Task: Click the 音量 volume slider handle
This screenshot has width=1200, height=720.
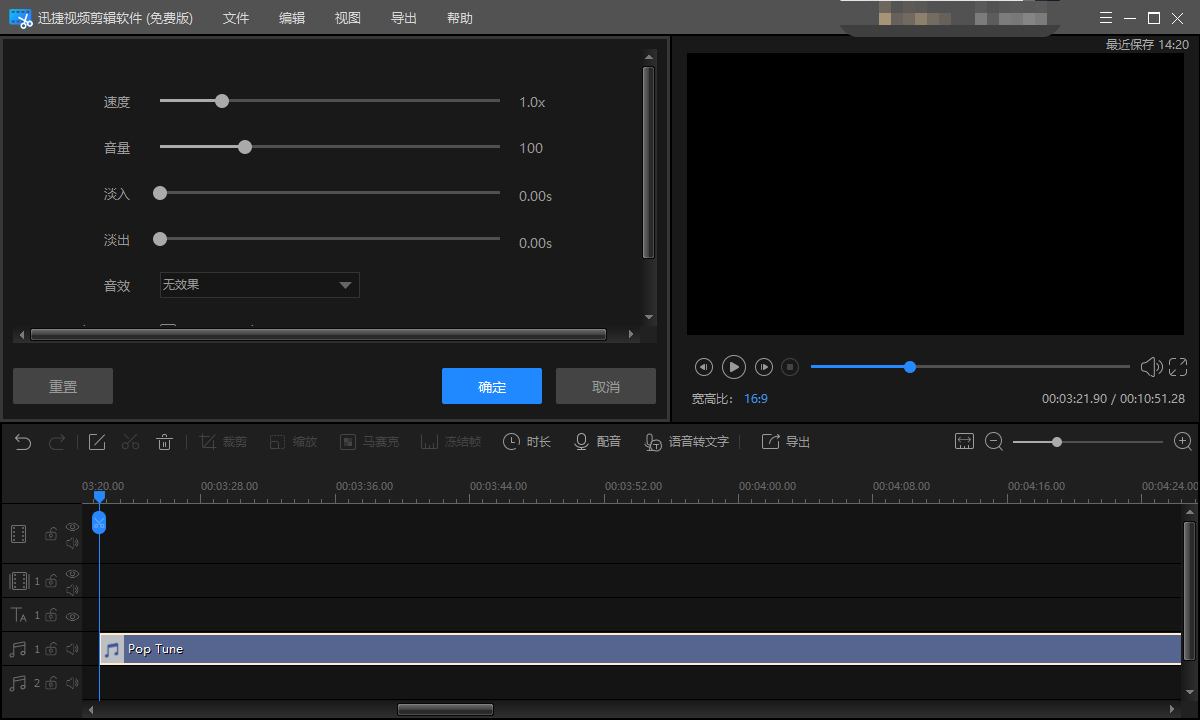Action: (x=245, y=147)
